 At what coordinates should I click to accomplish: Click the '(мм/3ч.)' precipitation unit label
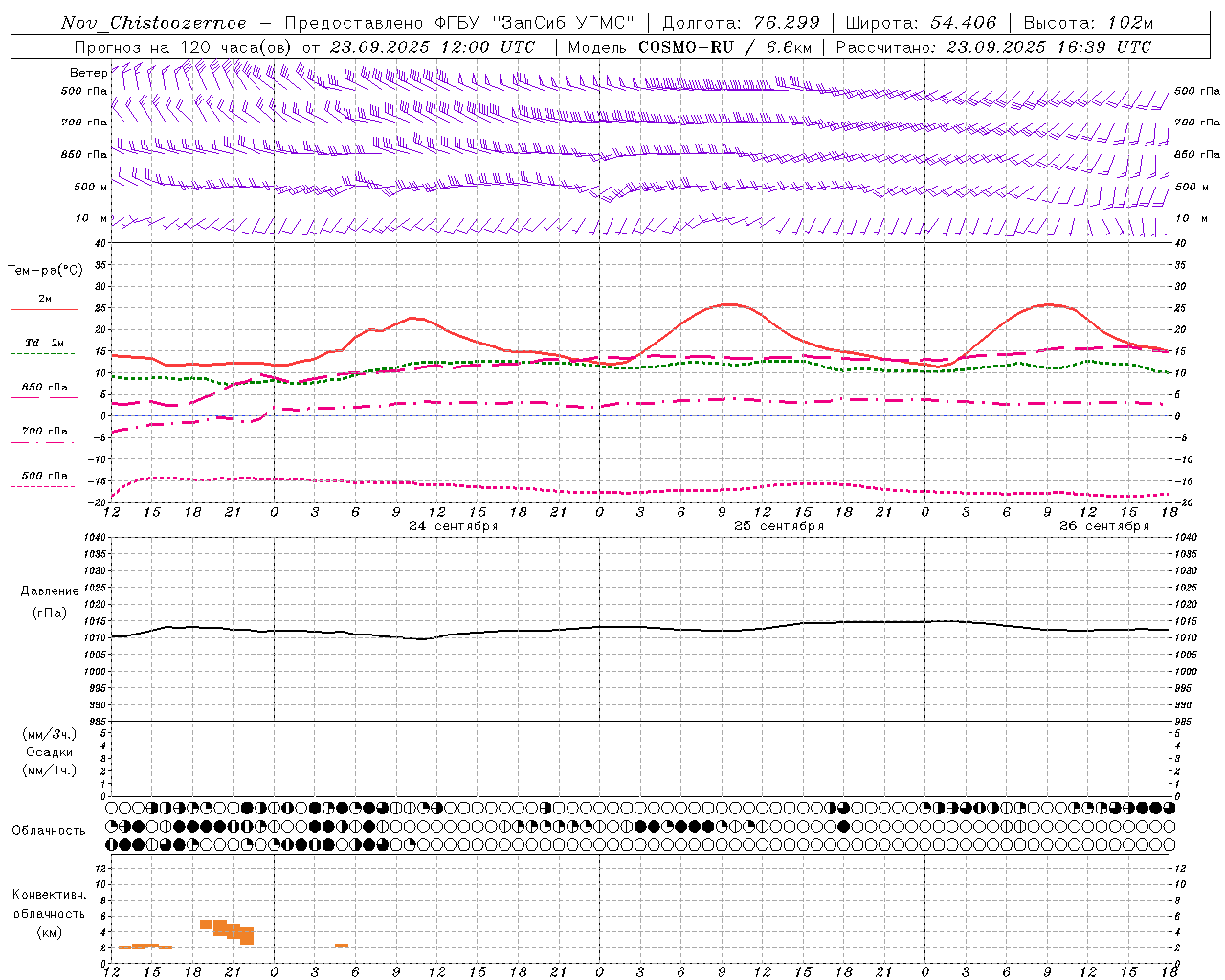49,734
